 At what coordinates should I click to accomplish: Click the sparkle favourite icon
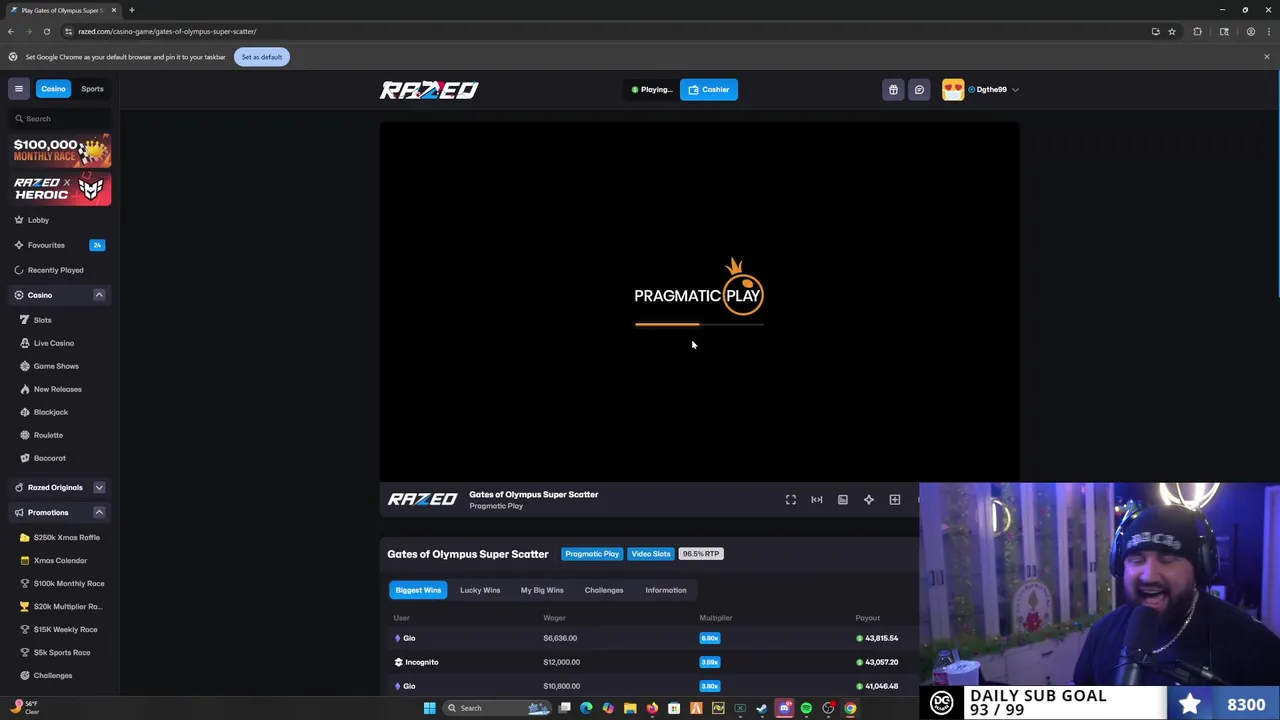click(868, 499)
